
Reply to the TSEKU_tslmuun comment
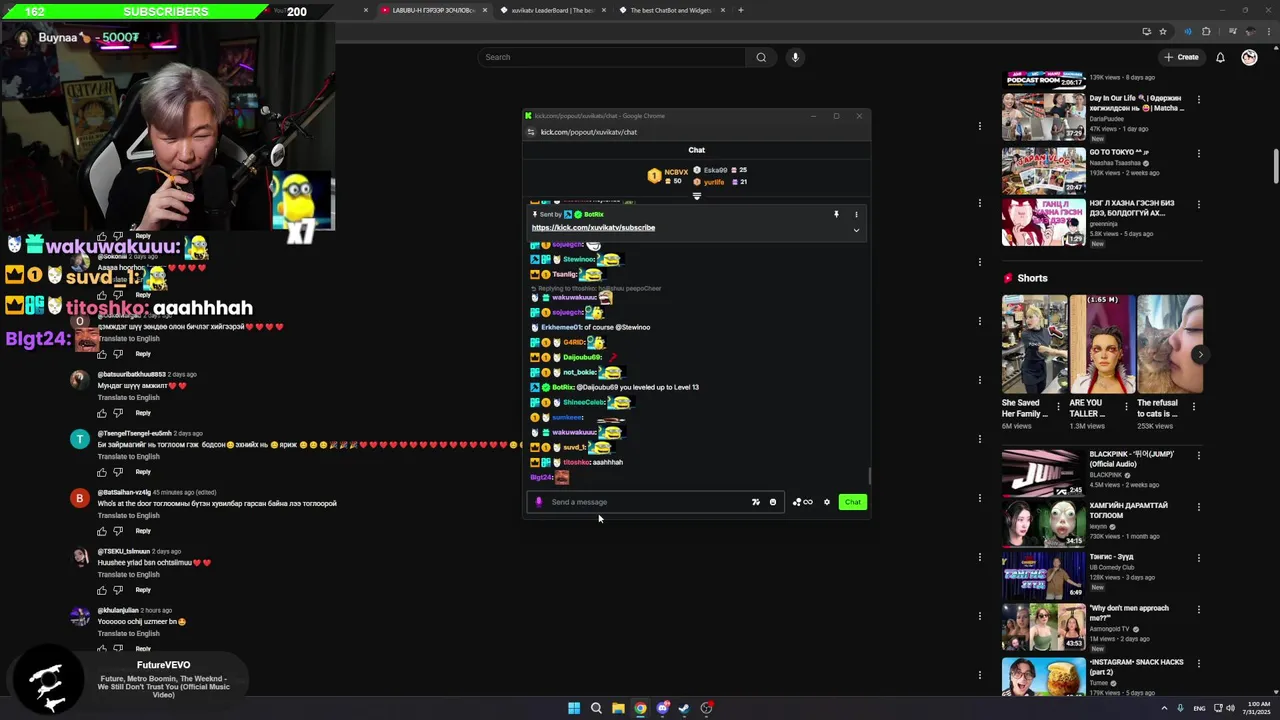click(143, 590)
